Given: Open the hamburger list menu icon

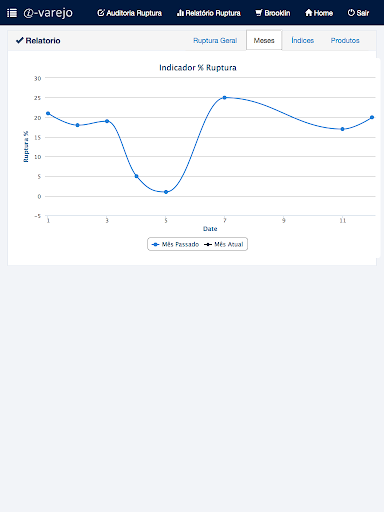Looking at the screenshot, I should (x=12, y=13).
